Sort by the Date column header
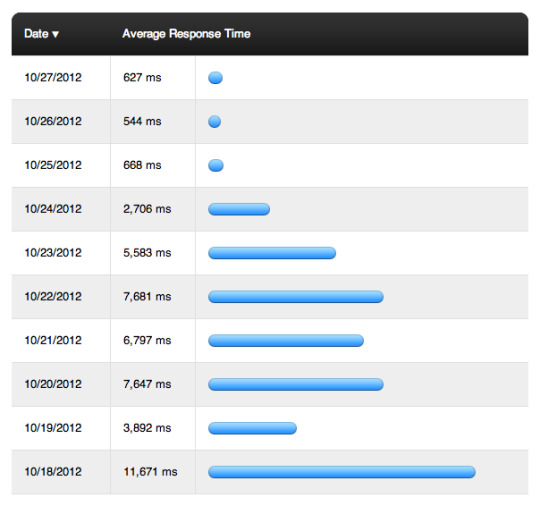 [37, 34]
